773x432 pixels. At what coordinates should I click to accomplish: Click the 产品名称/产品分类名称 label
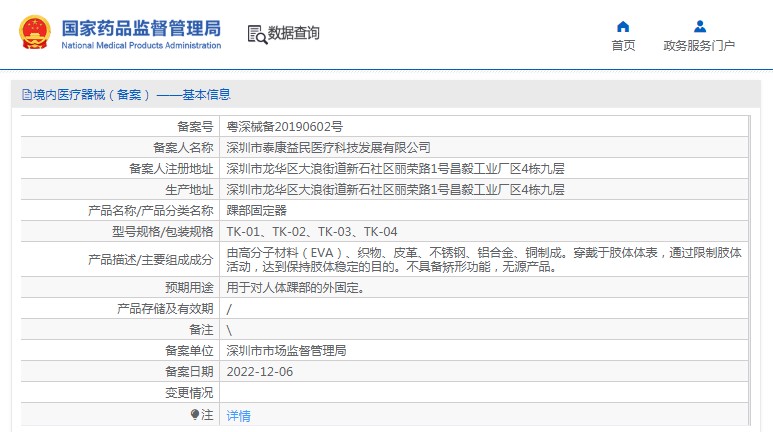pos(150,211)
